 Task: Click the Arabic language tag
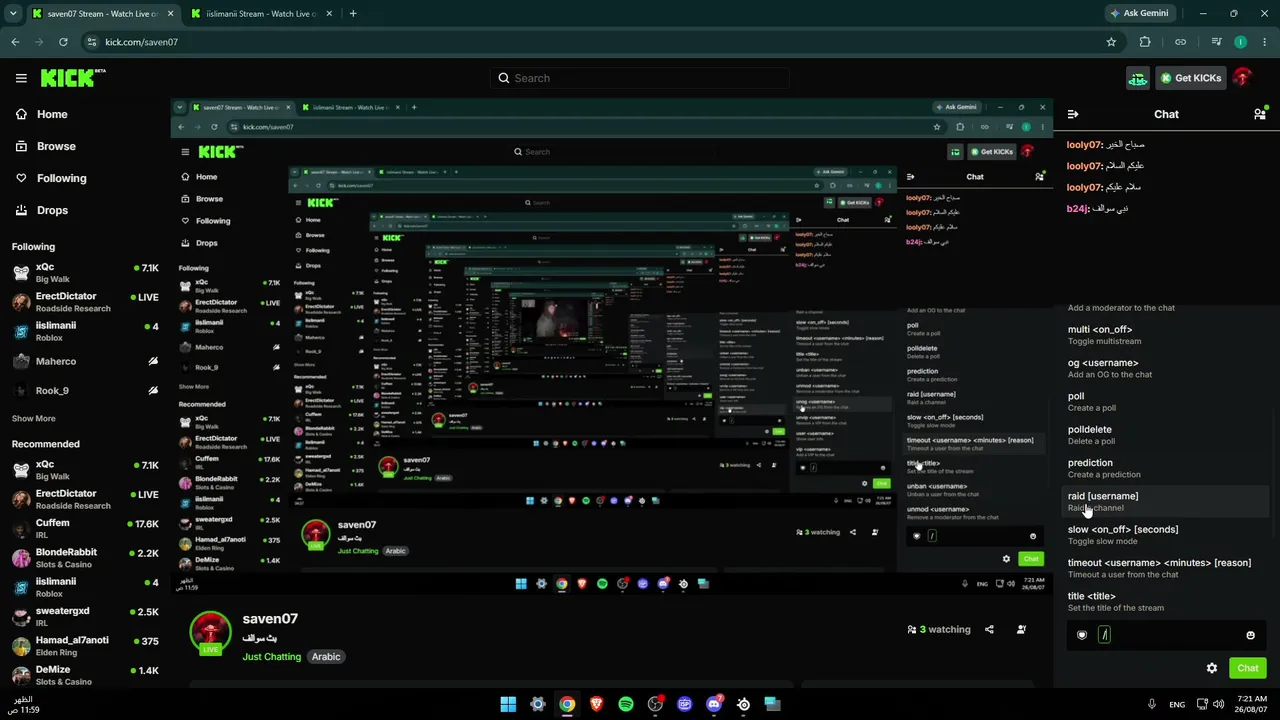[x=326, y=657]
